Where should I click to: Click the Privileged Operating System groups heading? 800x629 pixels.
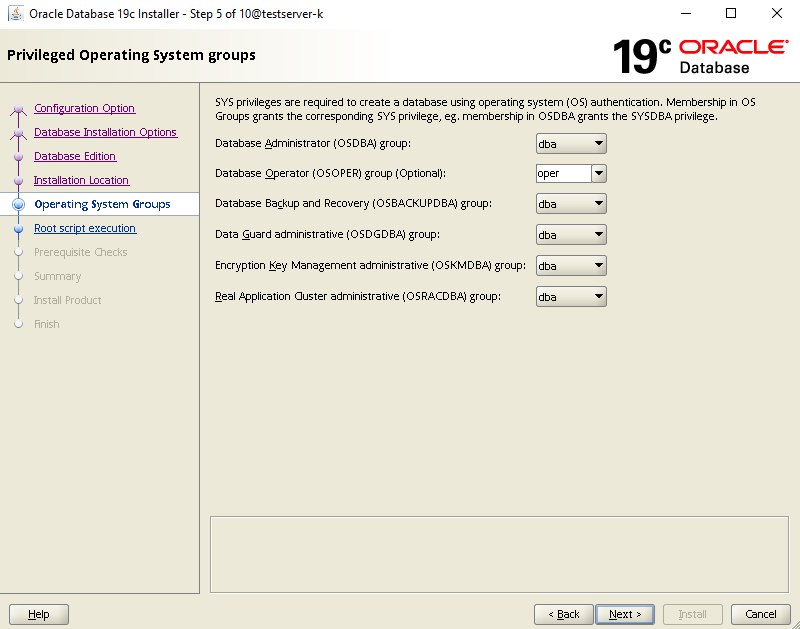(131, 55)
